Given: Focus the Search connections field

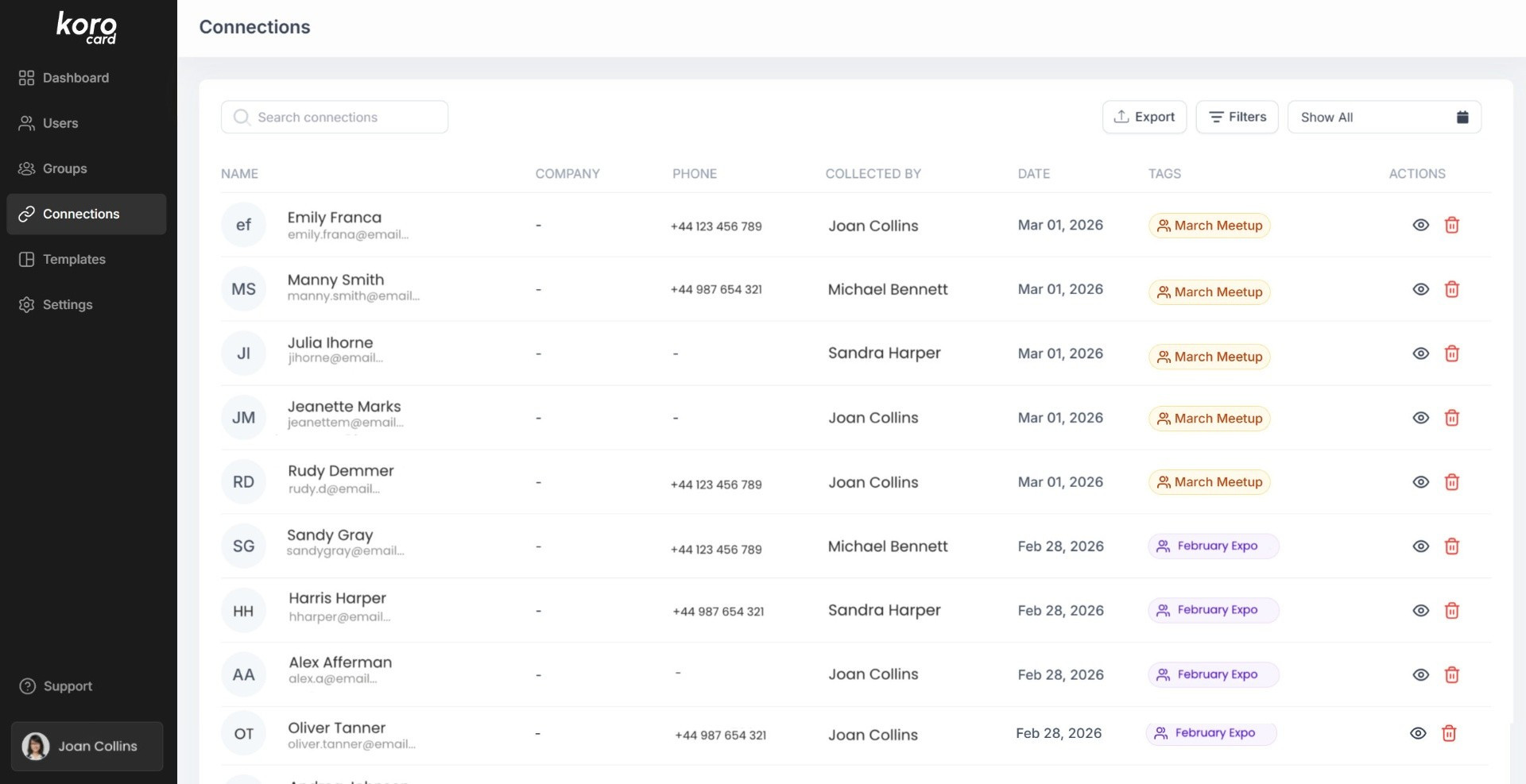Looking at the screenshot, I should [x=334, y=118].
